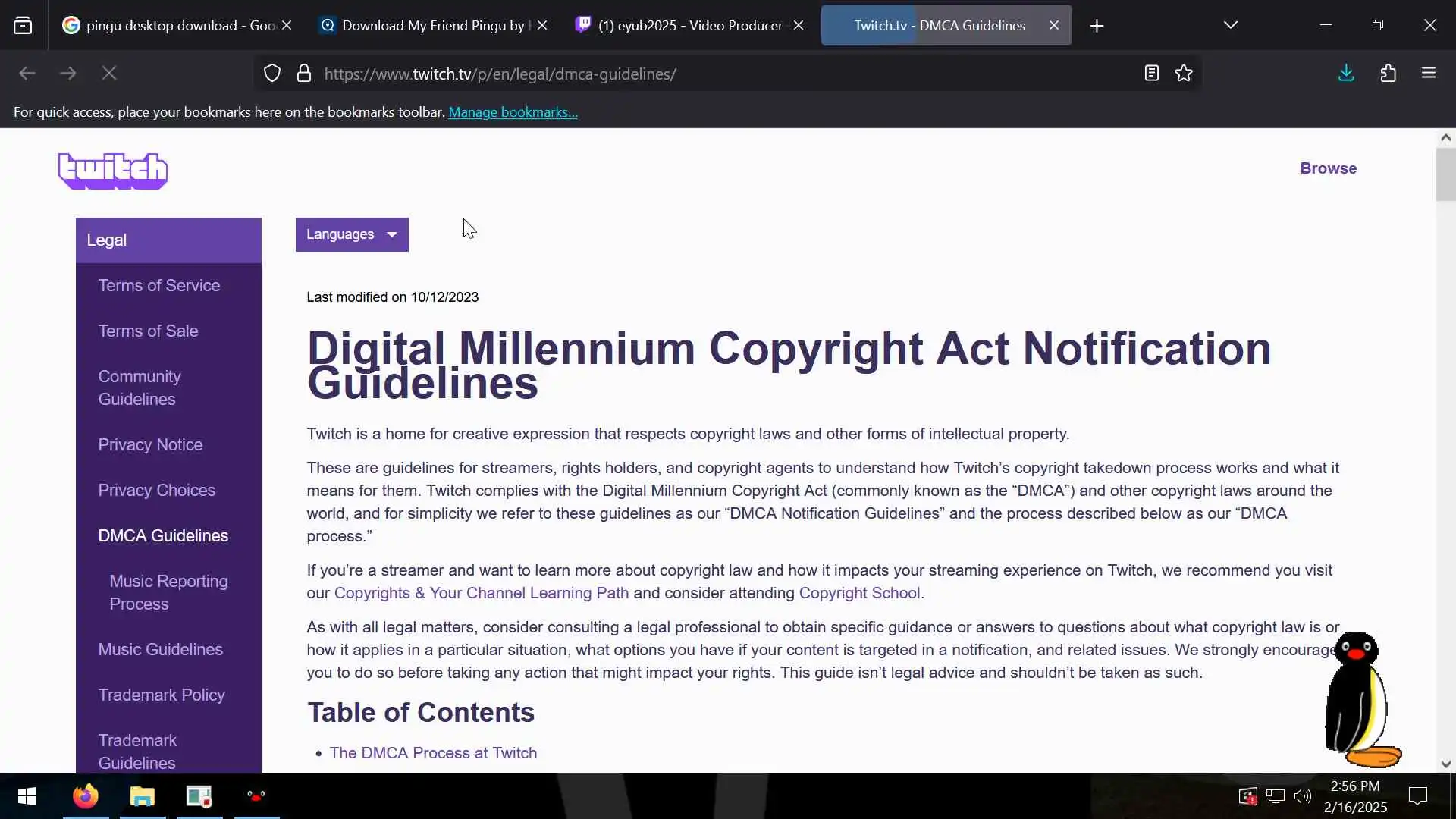Image resolution: width=1456 pixels, height=819 pixels.
Task: Open the extensions puzzle icon
Action: [1388, 74]
